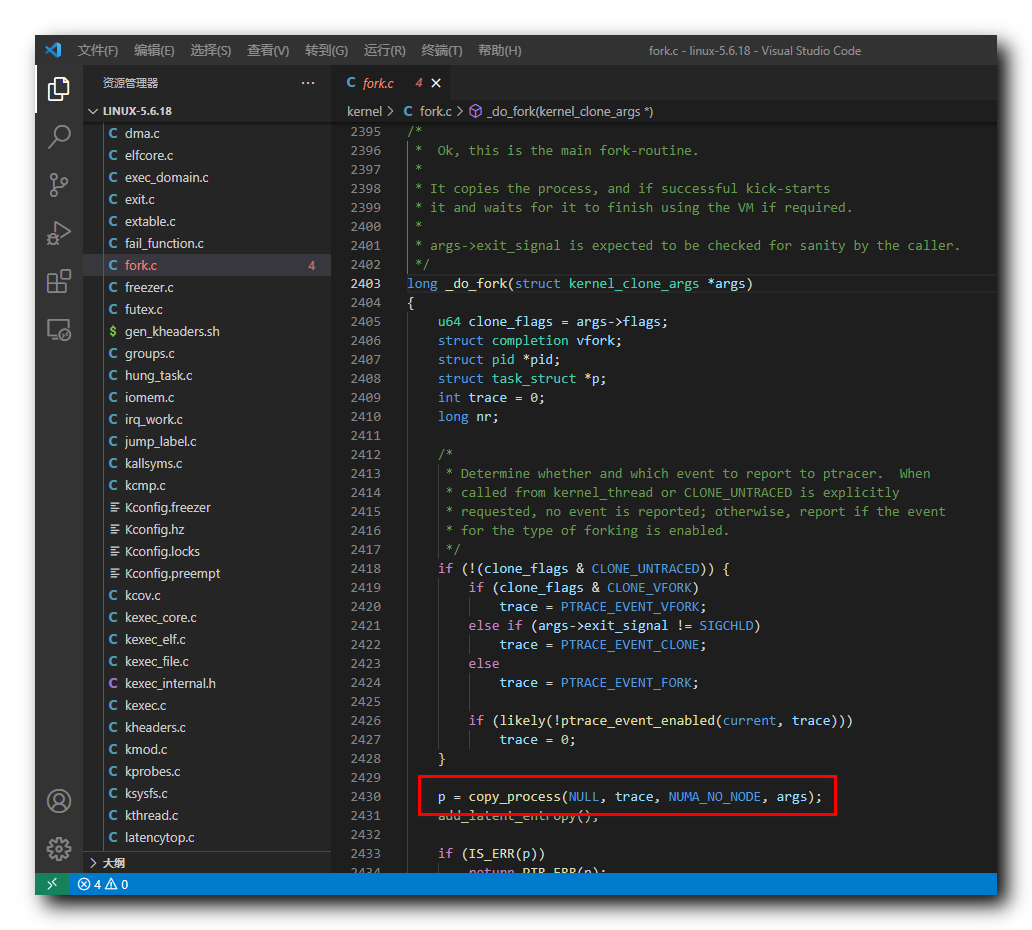Click kernel_clone_args type in function signature
The height and width of the screenshot is (930, 1032).
click(x=633, y=284)
